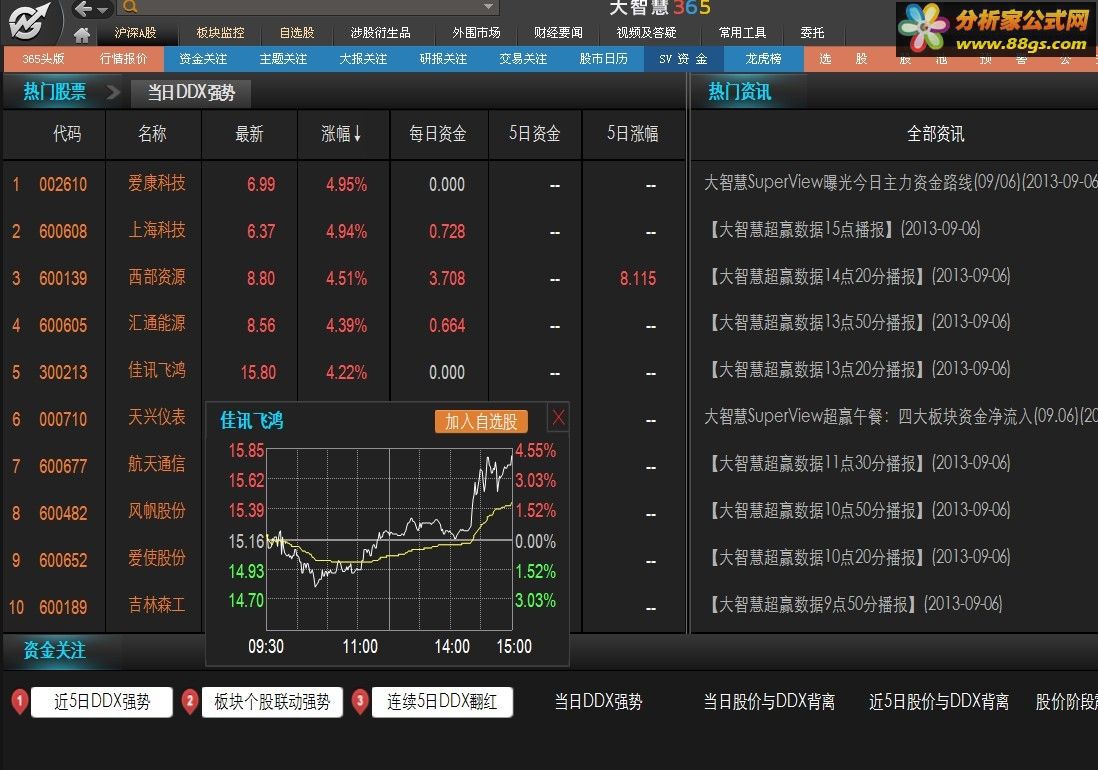The height and width of the screenshot is (770, 1098).
Task: Switch to the SV 资金 tab
Action: [x=683, y=59]
